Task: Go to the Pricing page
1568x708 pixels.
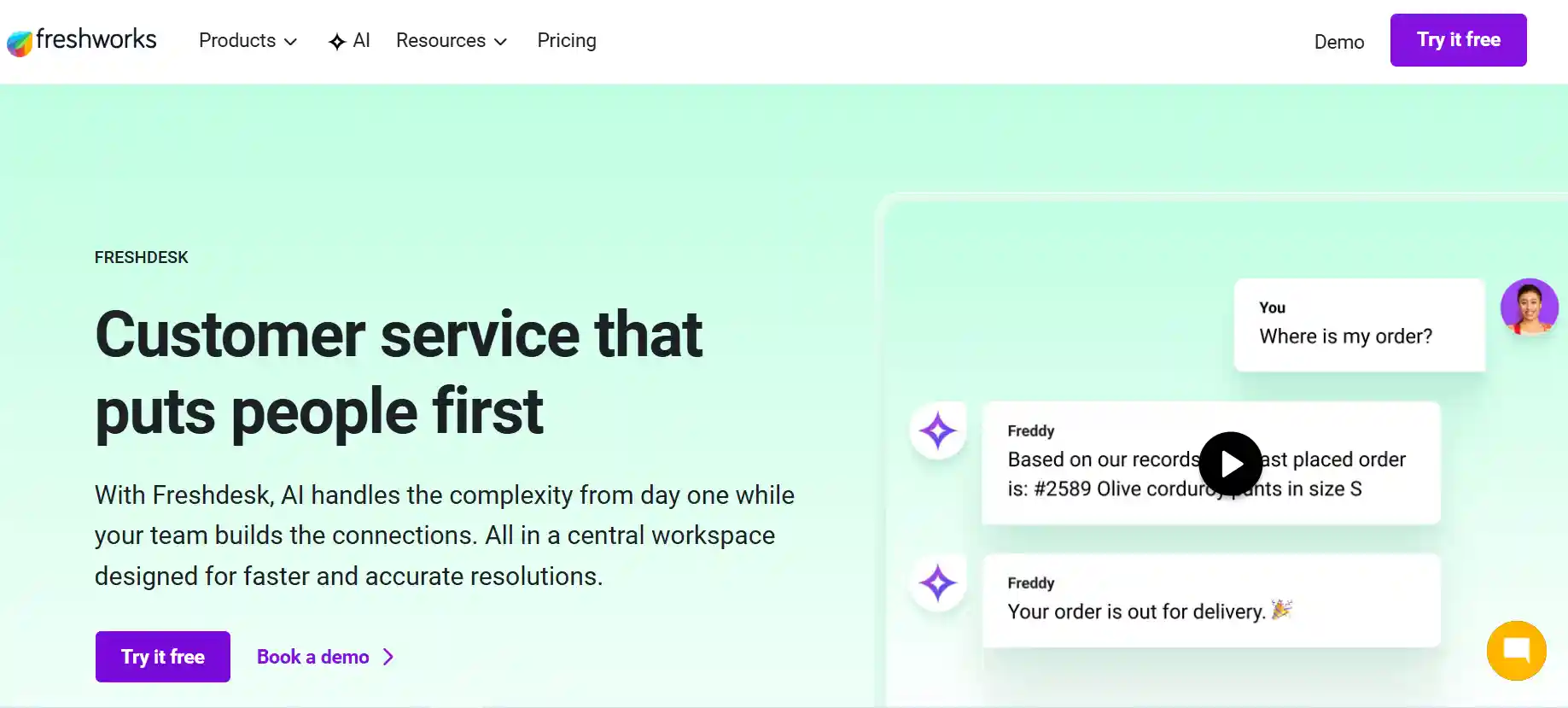Action: pos(567,41)
